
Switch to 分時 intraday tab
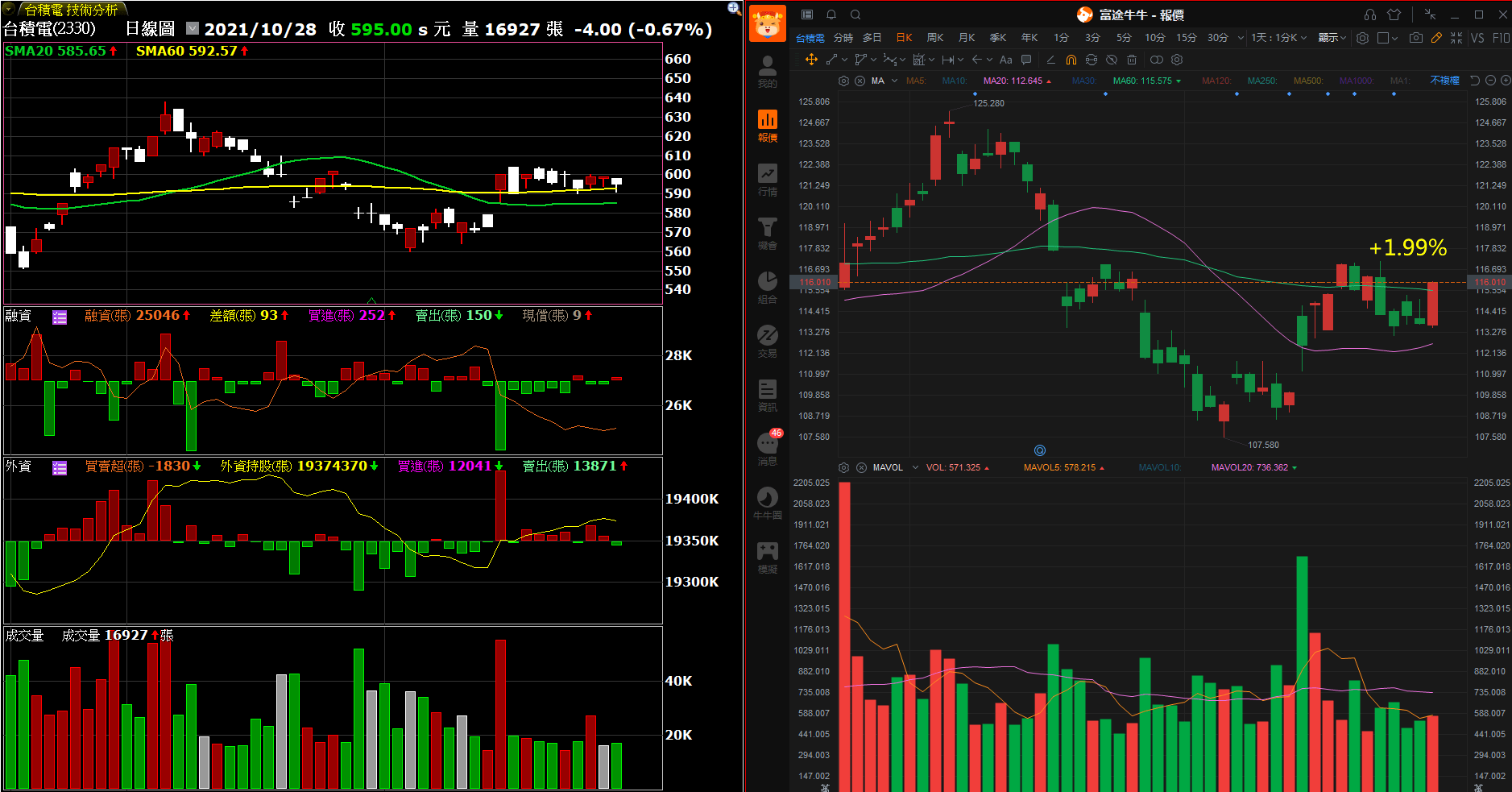click(843, 38)
